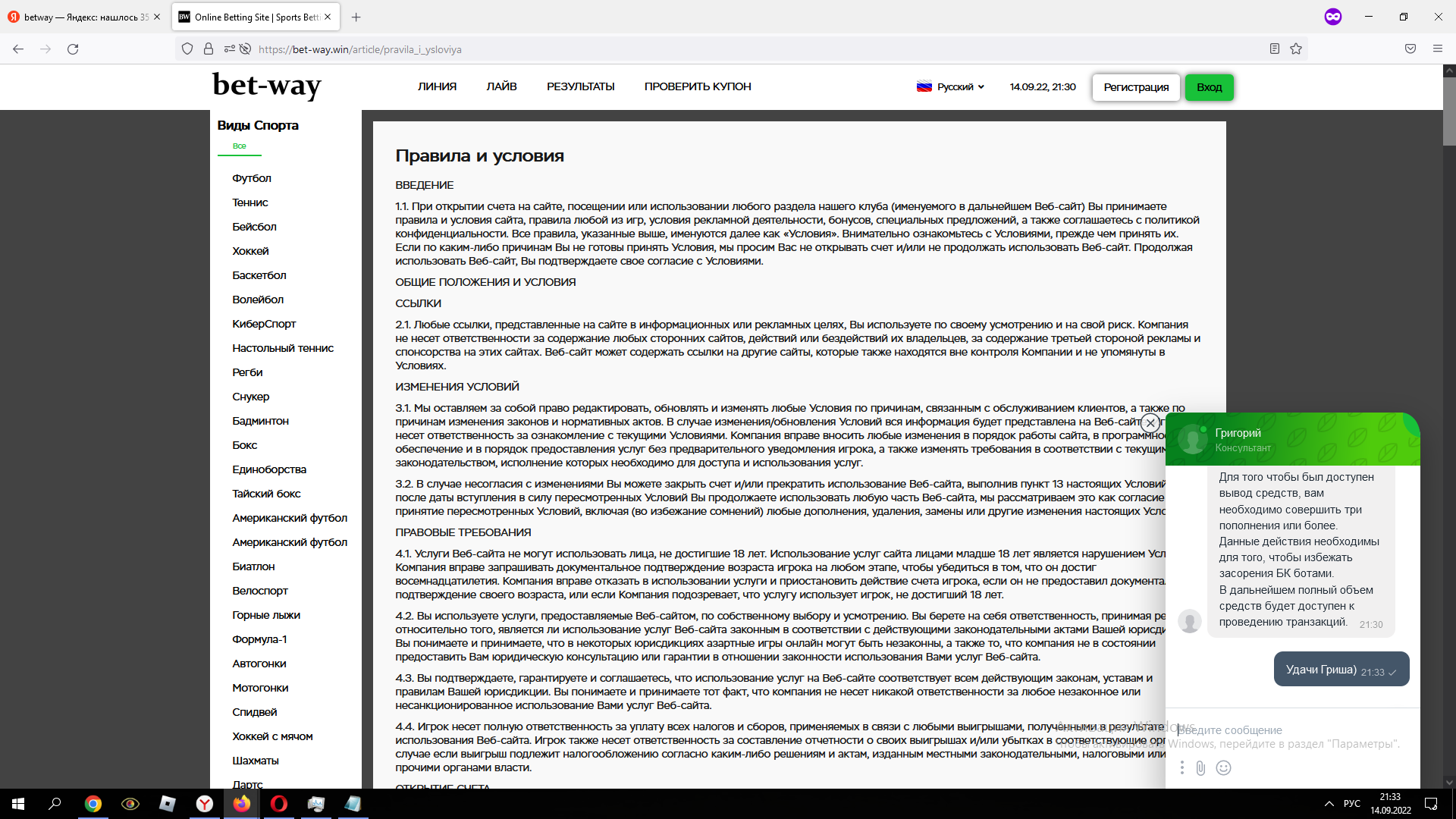Click the Удачи Гриша) sent message
1456x819 pixels.
click(x=1341, y=670)
